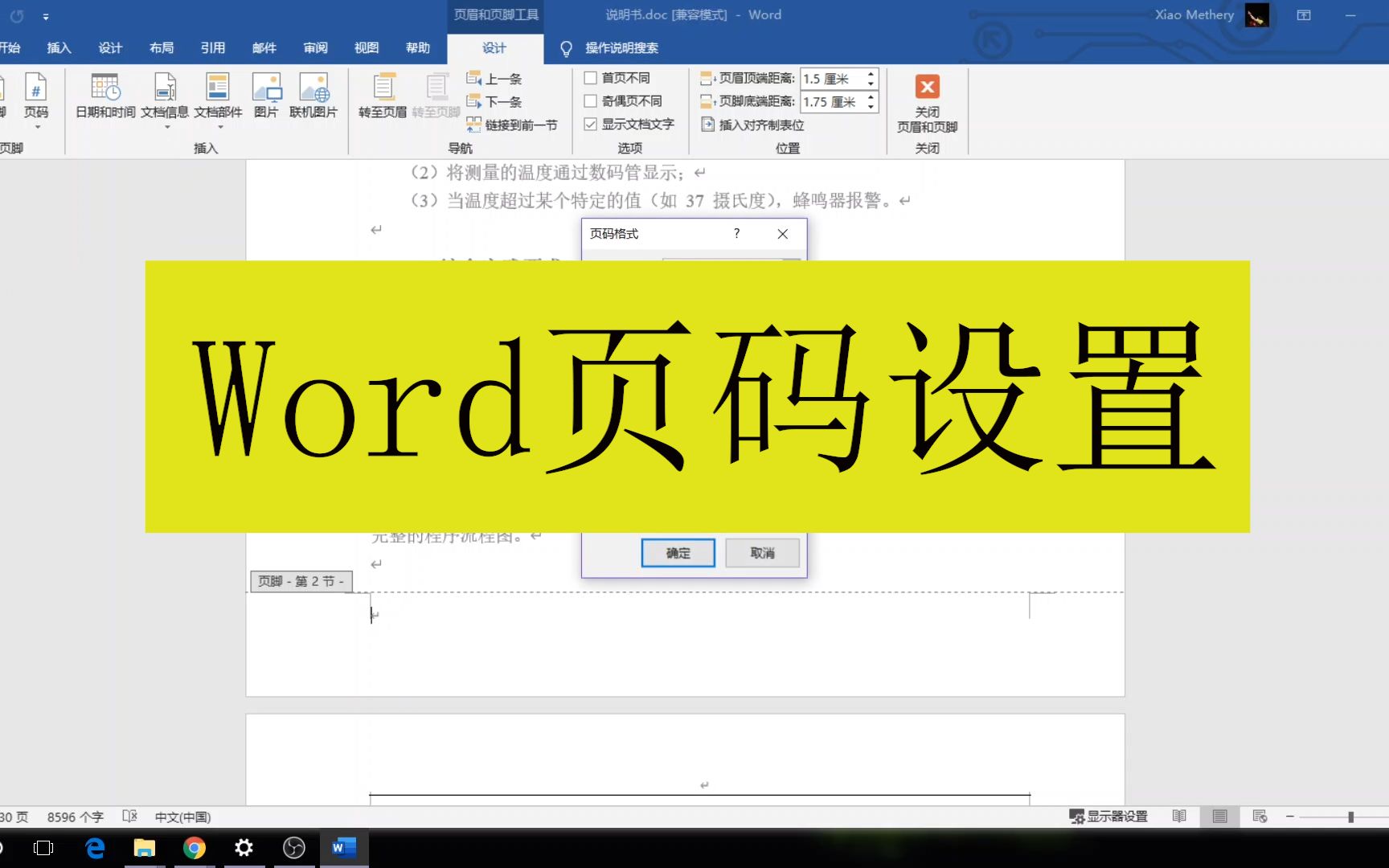Screen dimensions: 1389x868
Task: Switch to the 插入 ribbon tab
Action: click(x=58, y=47)
